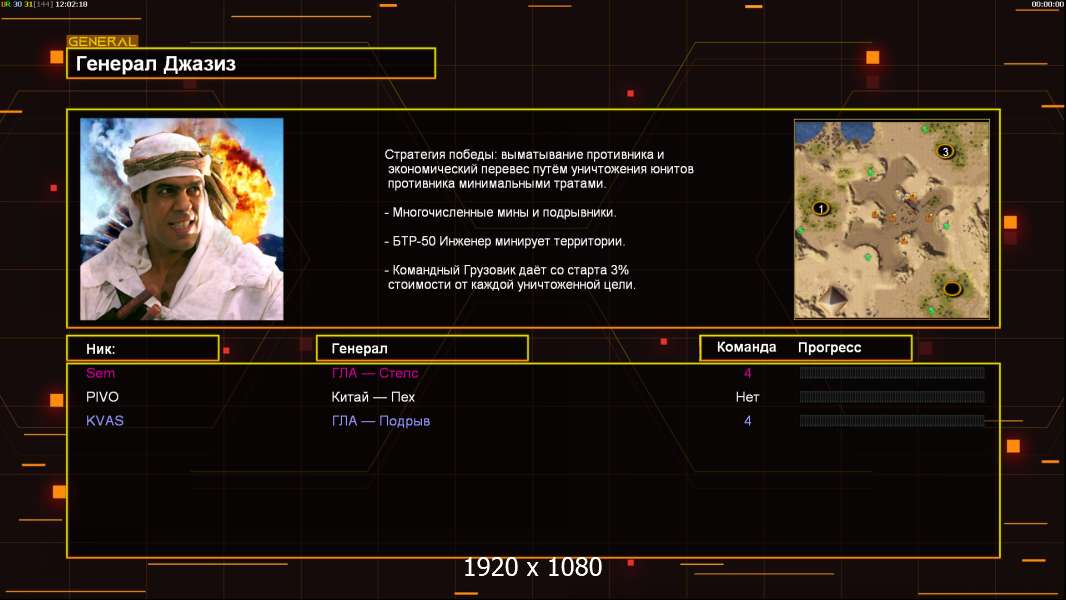
Task: Click 'ГЛА — Стелс' general entry
Action: [x=375, y=373]
